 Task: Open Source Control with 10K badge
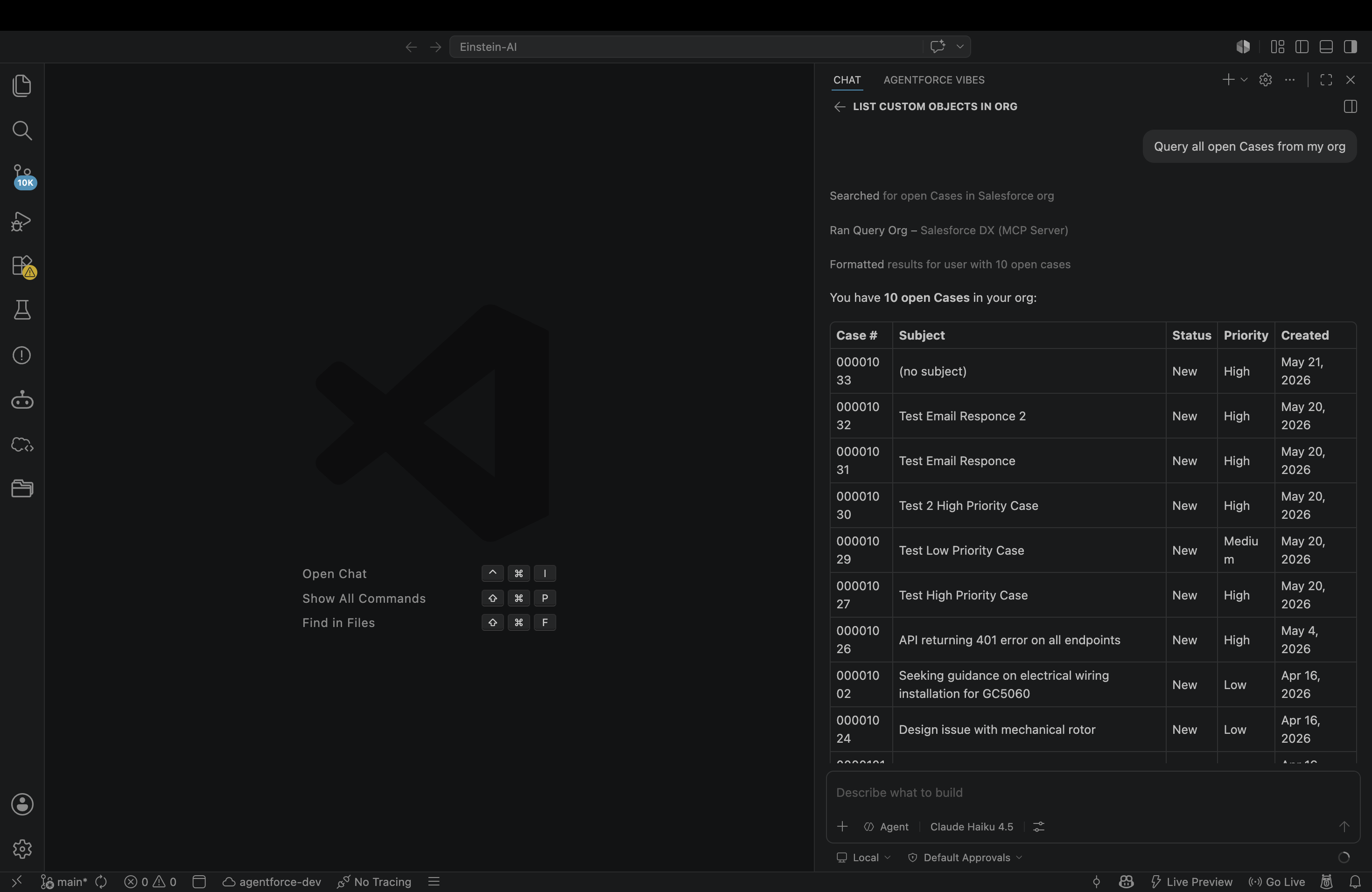pos(23,176)
